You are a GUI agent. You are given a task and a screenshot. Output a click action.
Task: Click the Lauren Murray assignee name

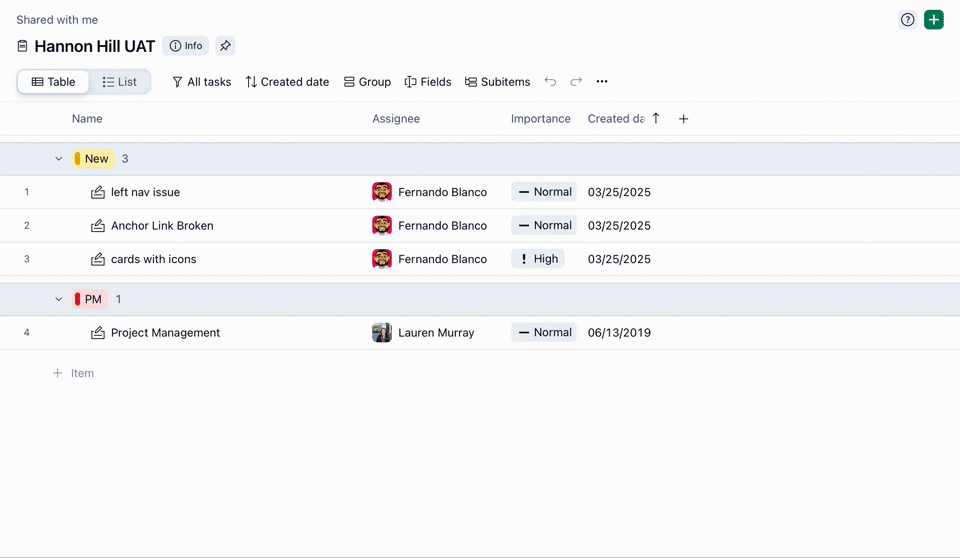[436, 333]
